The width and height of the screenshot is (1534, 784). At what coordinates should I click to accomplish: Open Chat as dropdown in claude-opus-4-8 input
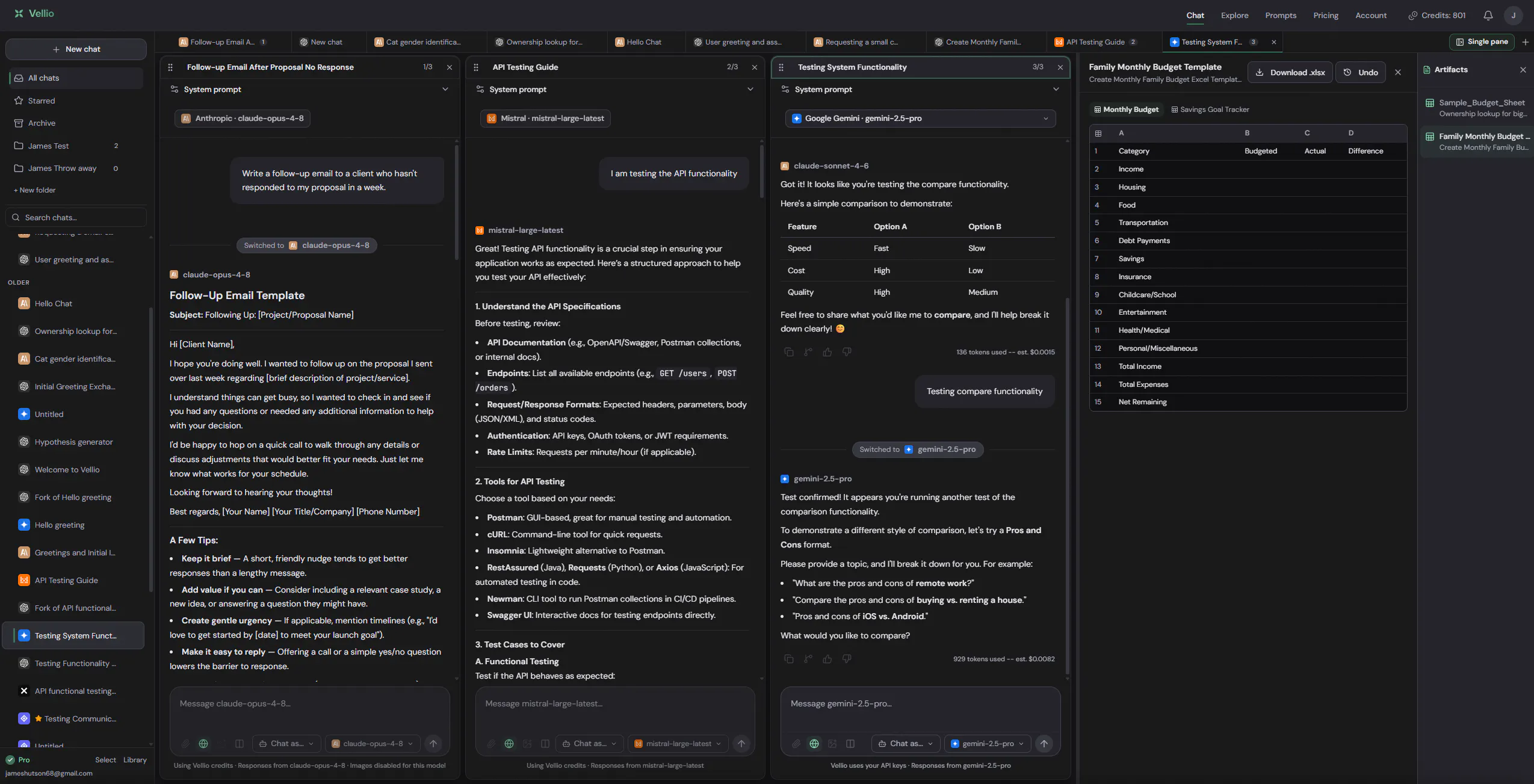(x=286, y=744)
